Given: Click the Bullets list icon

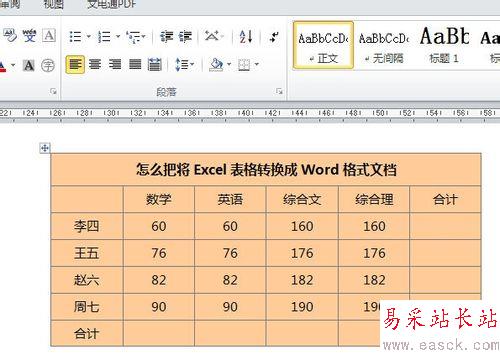Looking at the screenshot, I should (x=75, y=36).
